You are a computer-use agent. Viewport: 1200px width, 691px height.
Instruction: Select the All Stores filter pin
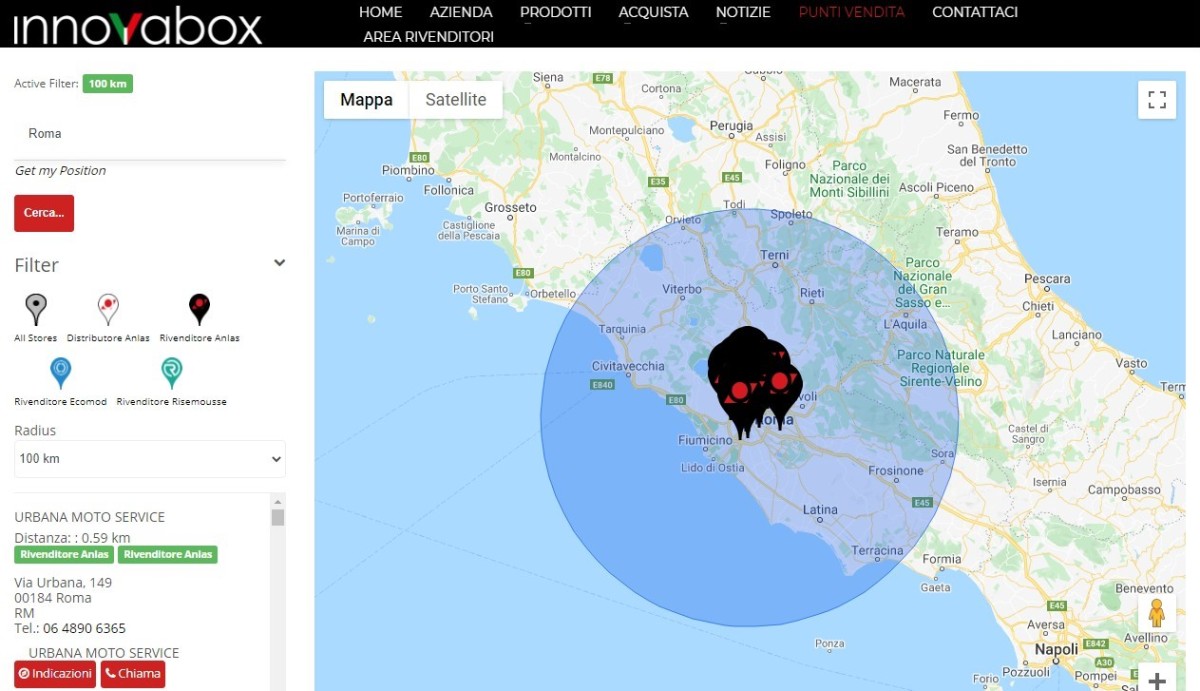point(36,309)
